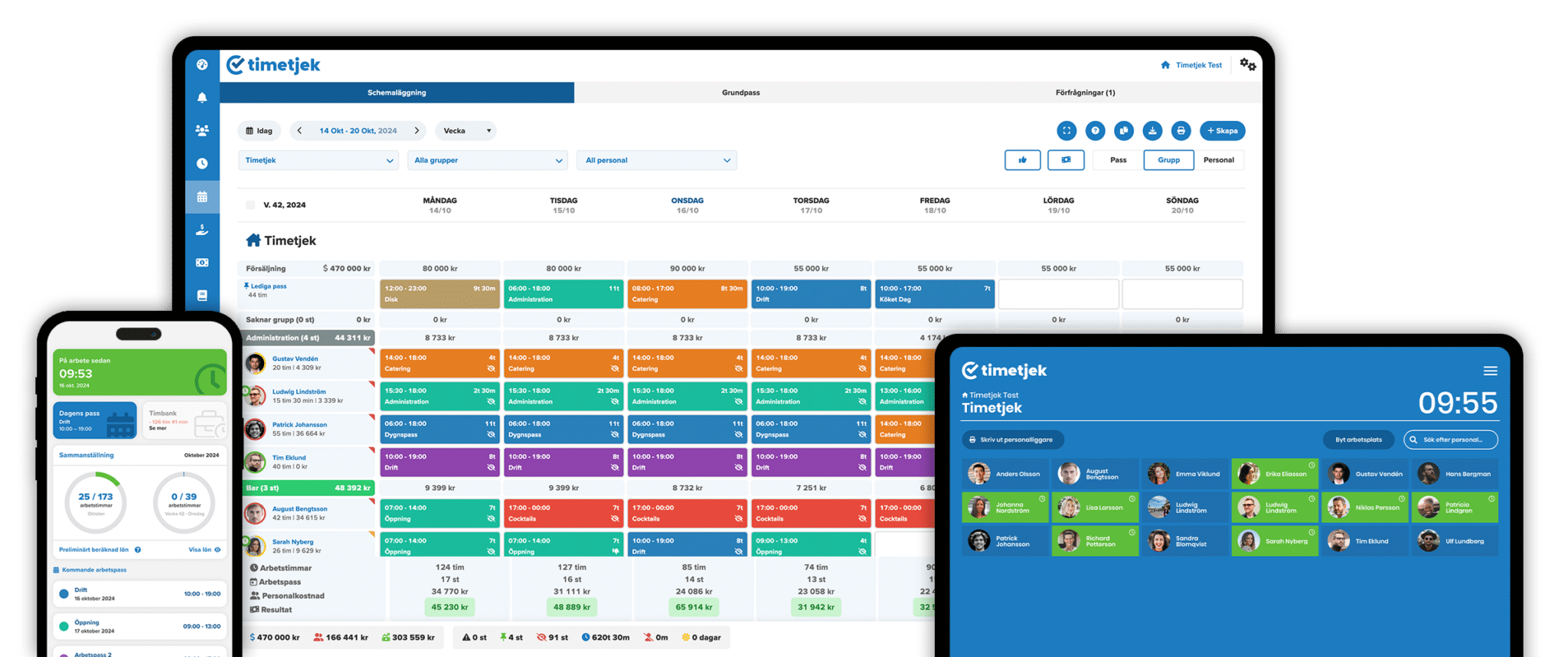This screenshot has height=657, width=1568.
Task: Open hamburger menu on tablet kiosk
Action: [1490, 371]
